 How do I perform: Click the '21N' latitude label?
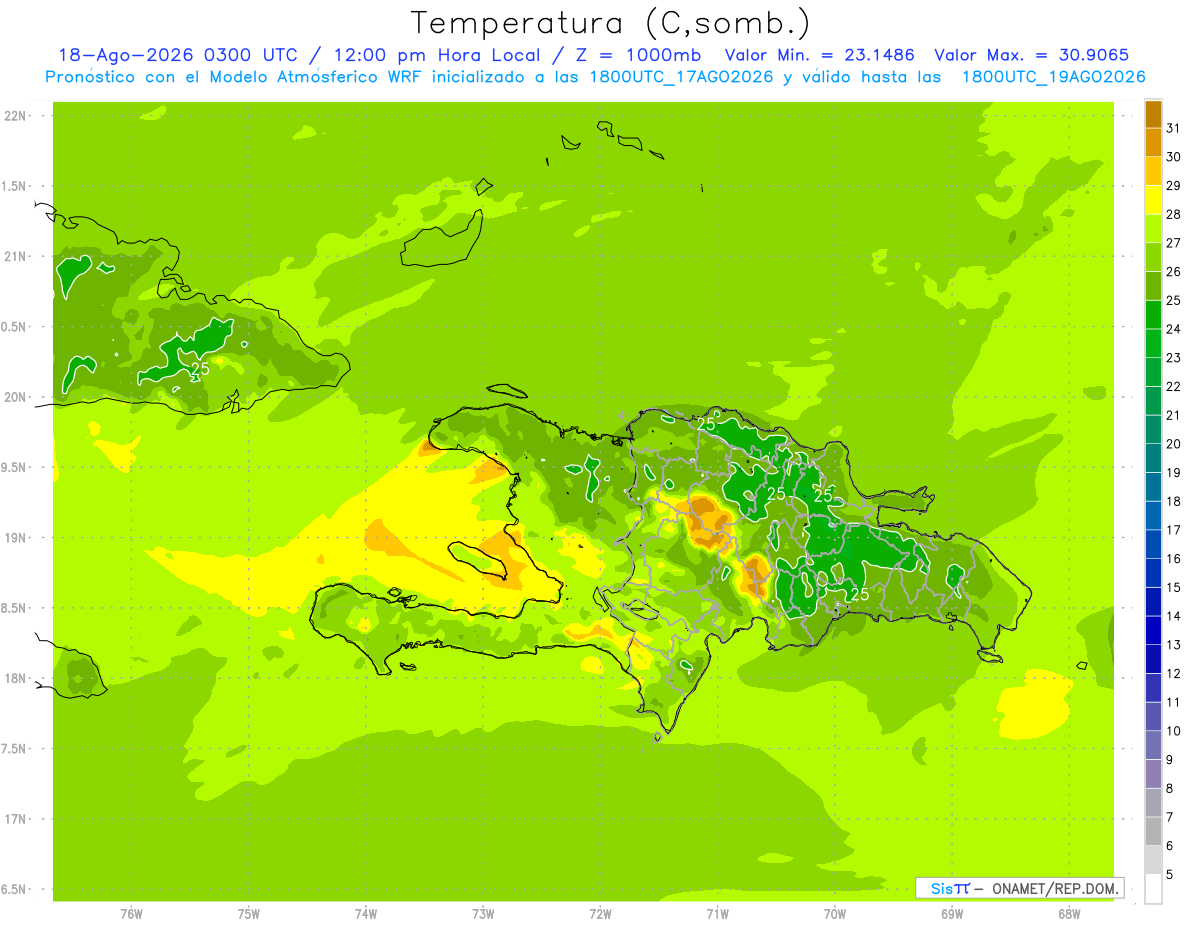coord(16,257)
